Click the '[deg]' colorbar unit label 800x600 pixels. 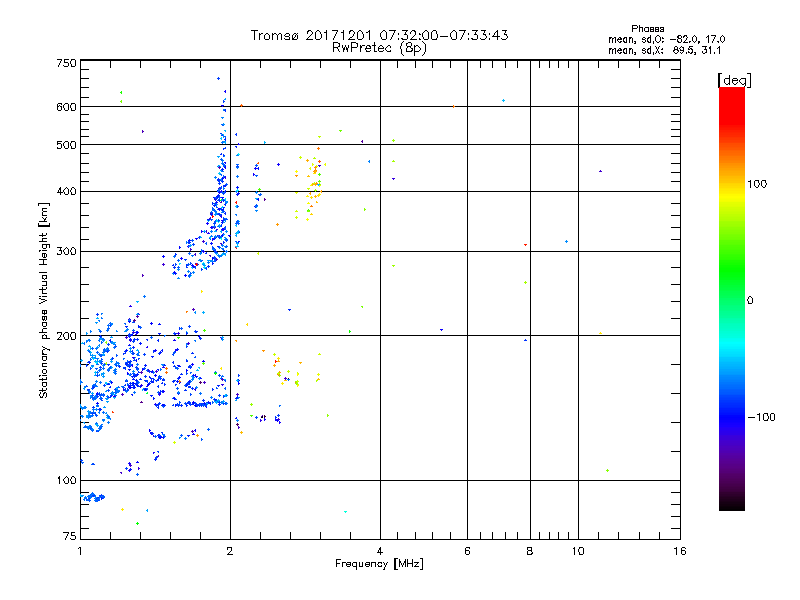click(734, 80)
